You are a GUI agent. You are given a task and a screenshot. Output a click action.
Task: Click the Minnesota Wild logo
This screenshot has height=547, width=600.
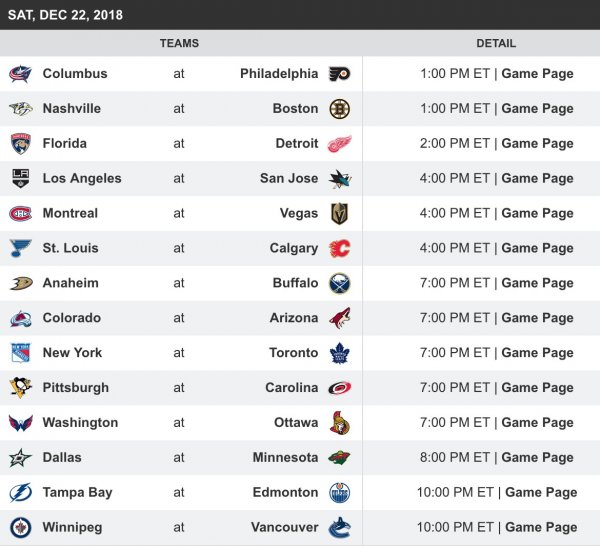(x=340, y=458)
